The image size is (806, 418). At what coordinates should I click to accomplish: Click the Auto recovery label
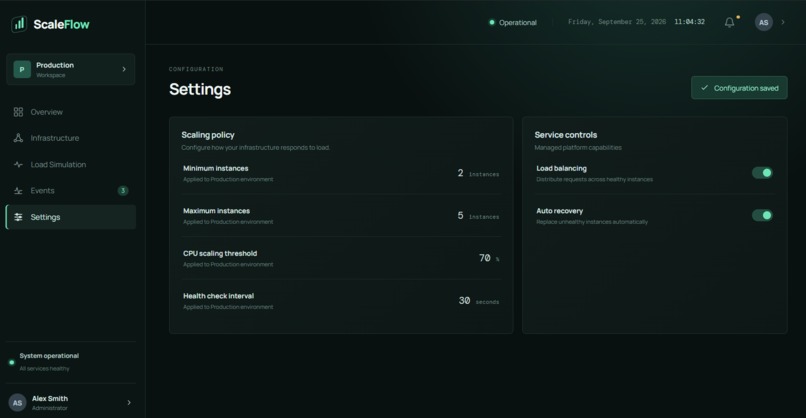coord(559,211)
